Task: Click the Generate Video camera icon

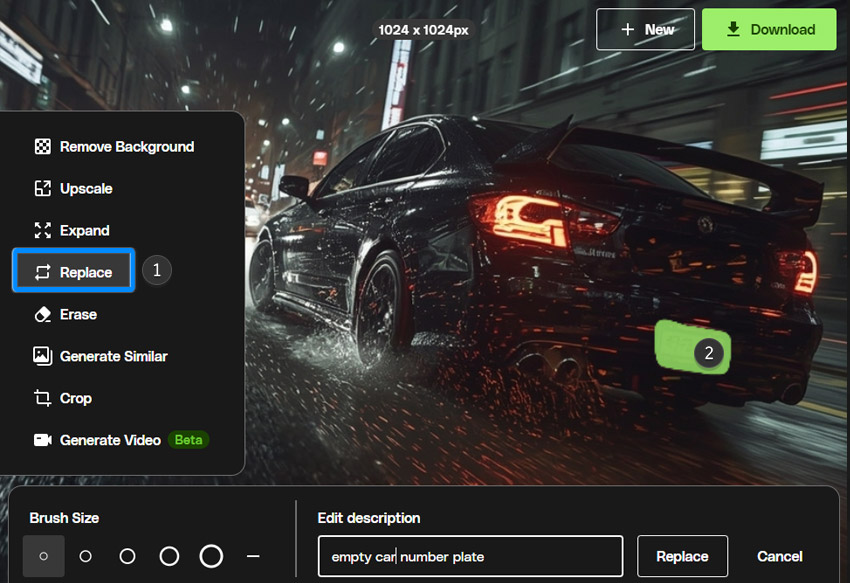Action: (x=43, y=440)
